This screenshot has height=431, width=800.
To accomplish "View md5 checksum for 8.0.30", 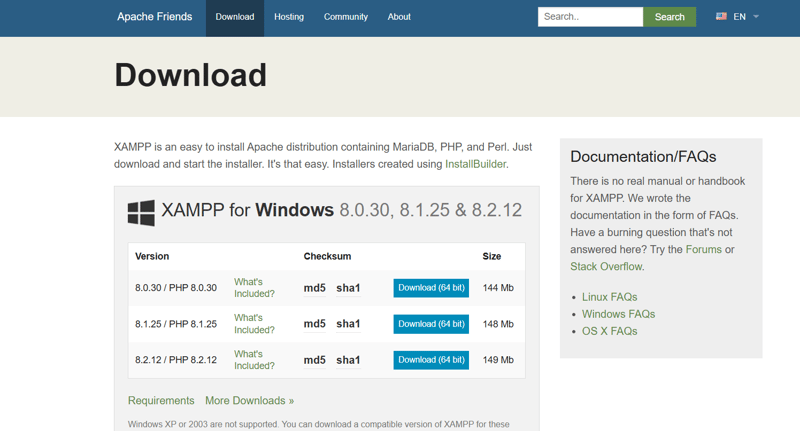I will click(x=314, y=288).
